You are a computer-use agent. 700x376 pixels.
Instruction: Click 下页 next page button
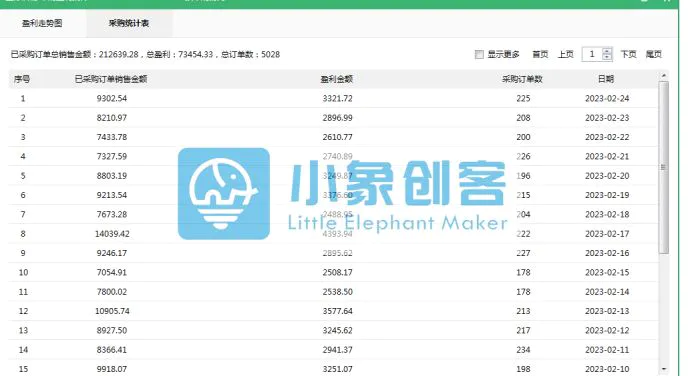629,54
